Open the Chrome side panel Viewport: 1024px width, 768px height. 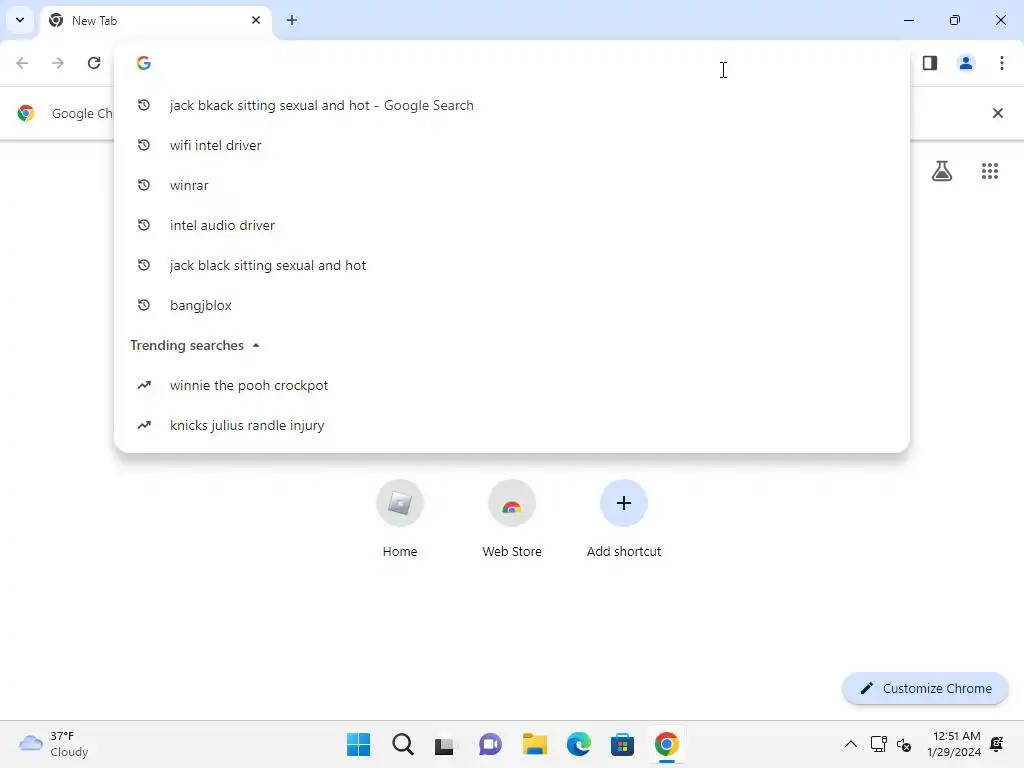coord(930,63)
